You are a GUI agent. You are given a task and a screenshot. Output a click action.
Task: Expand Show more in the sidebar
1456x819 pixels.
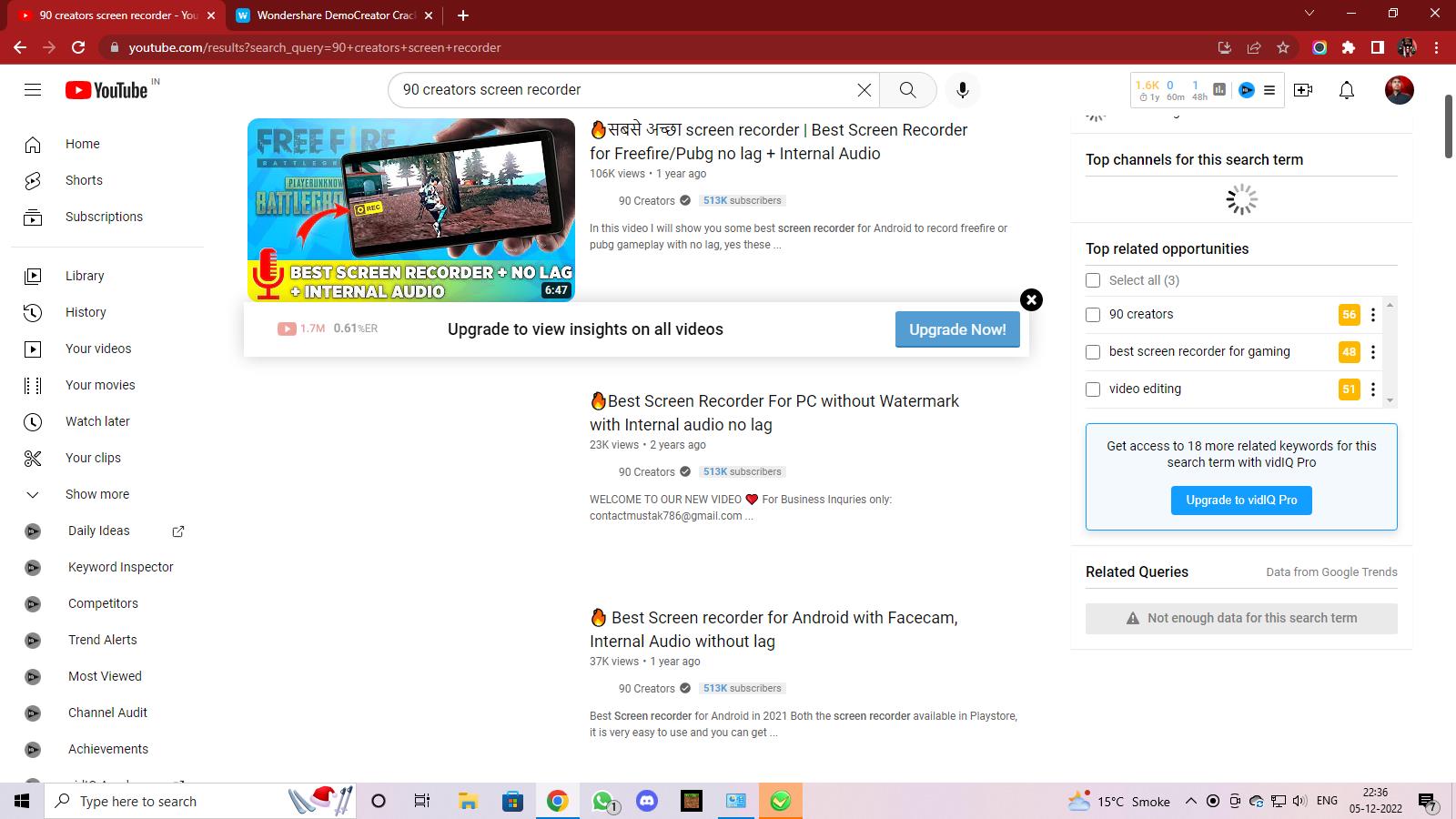click(x=96, y=494)
